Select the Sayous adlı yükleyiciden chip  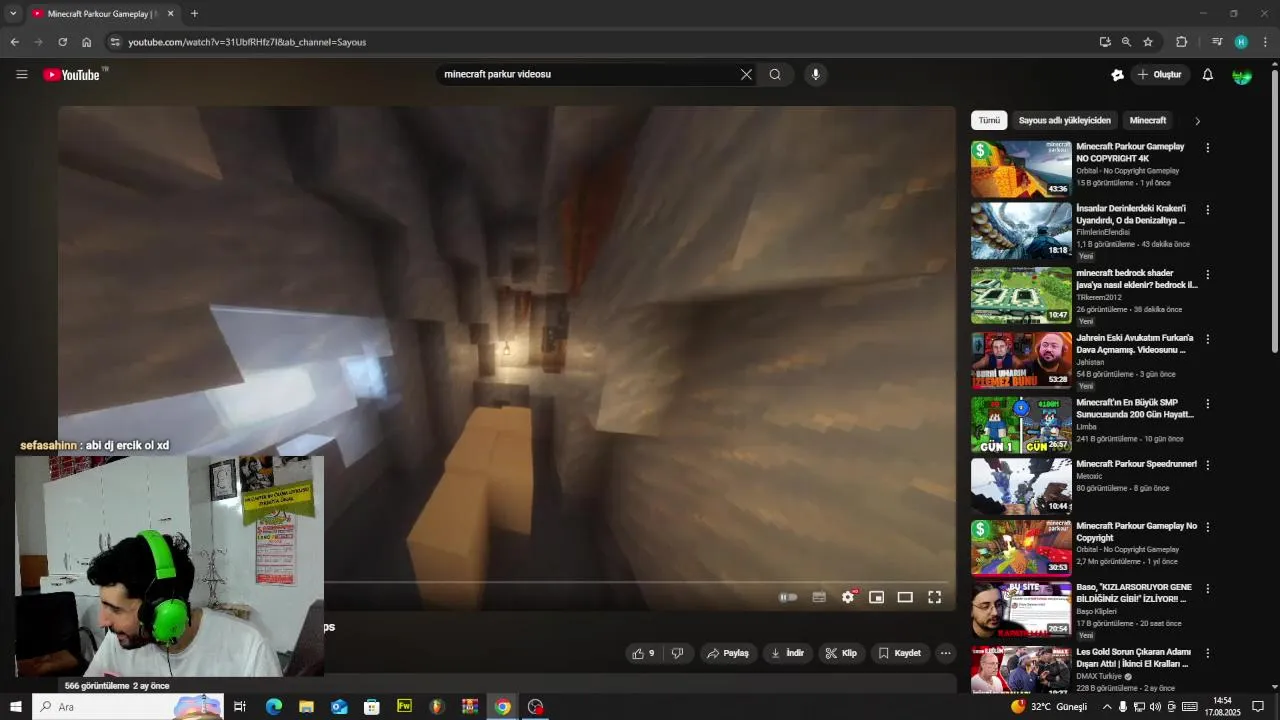coord(1064,120)
